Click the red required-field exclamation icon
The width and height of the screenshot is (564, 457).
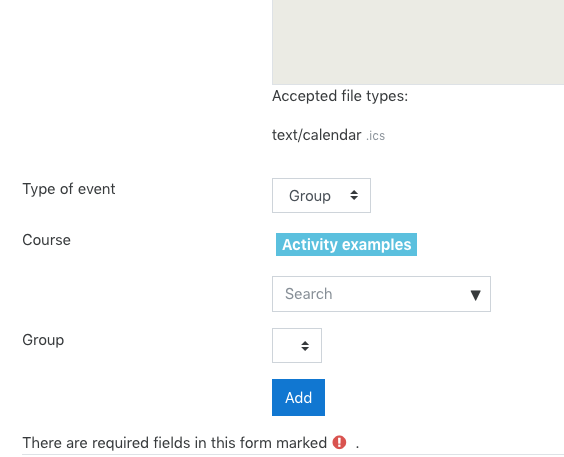pos(339,442)
